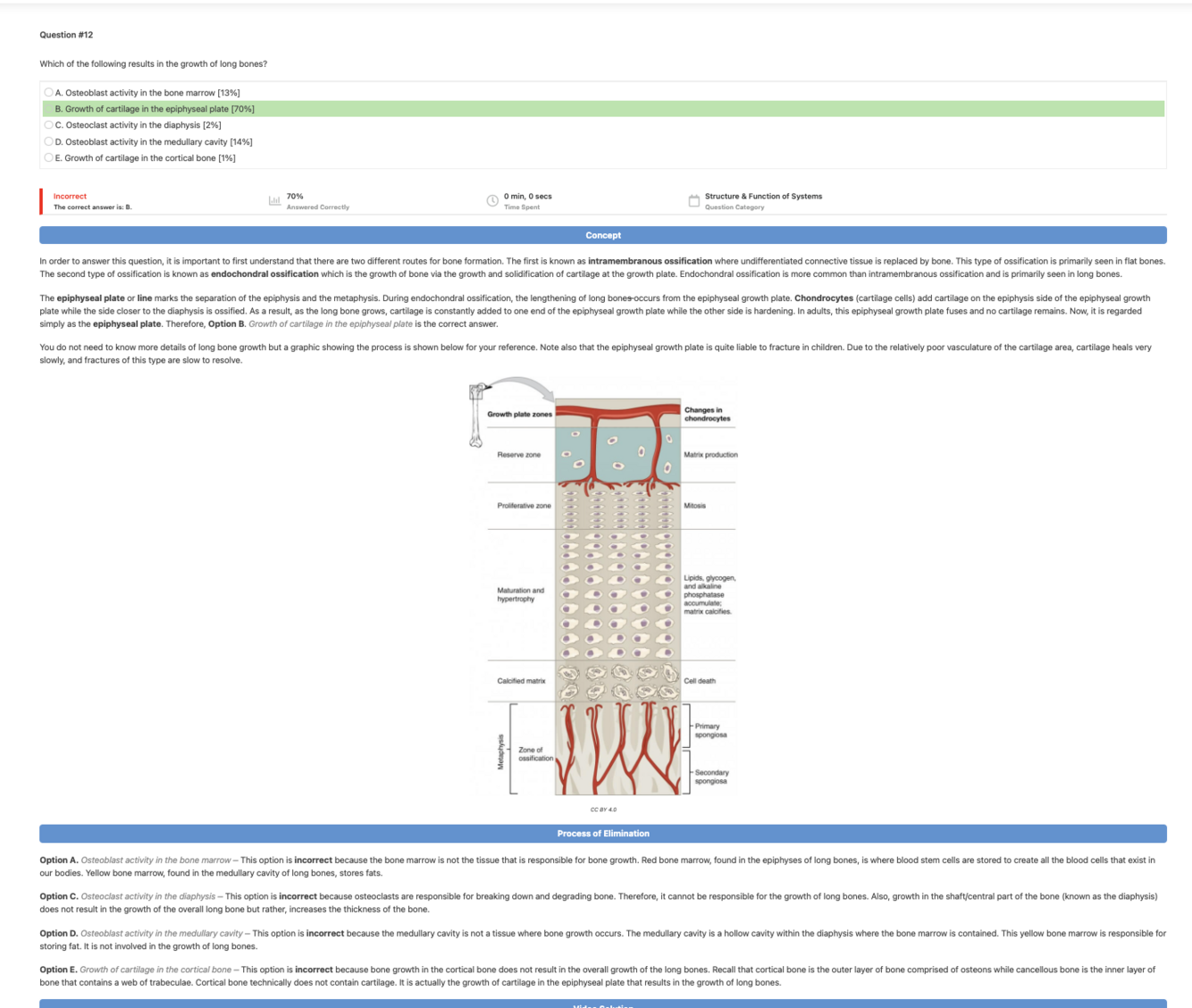Click the bar chart Answered Correctly icon
The width and height of the screenshot is (1192, 1008).
274,200
